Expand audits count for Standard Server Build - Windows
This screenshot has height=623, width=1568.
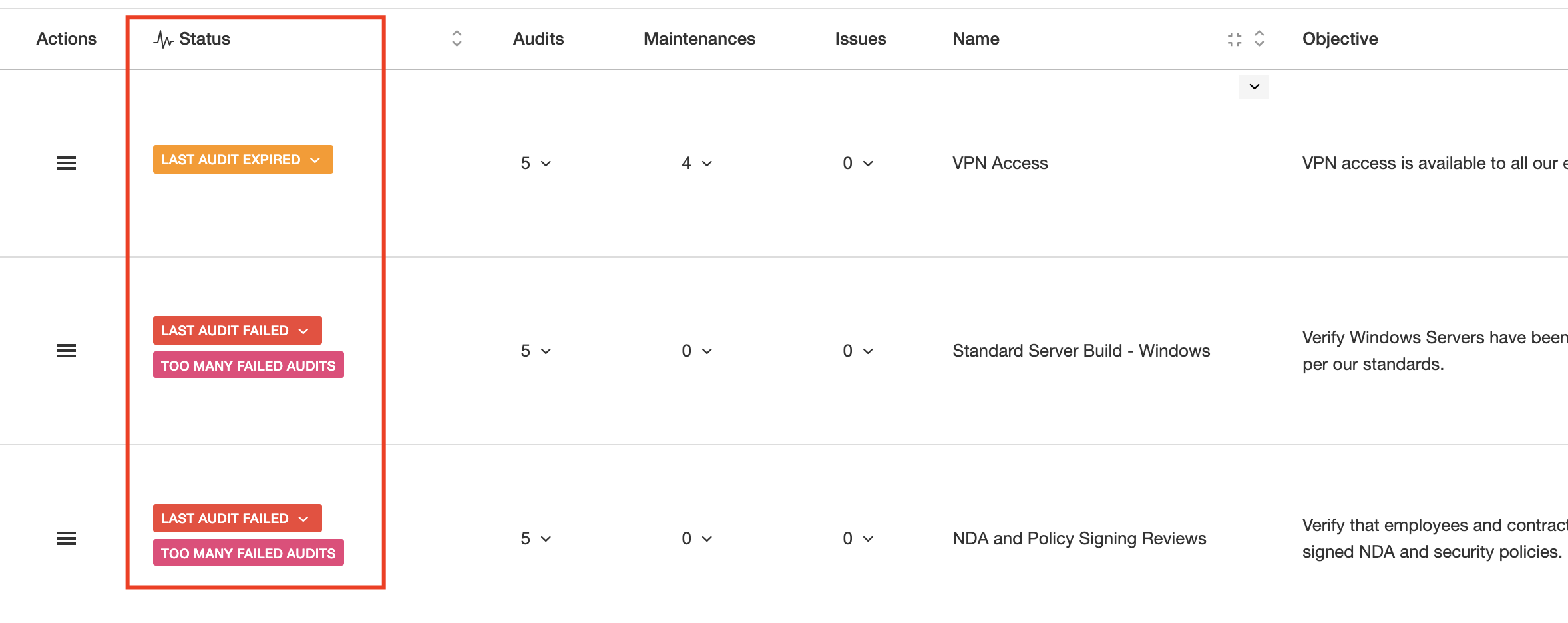(x=536, y=351)
